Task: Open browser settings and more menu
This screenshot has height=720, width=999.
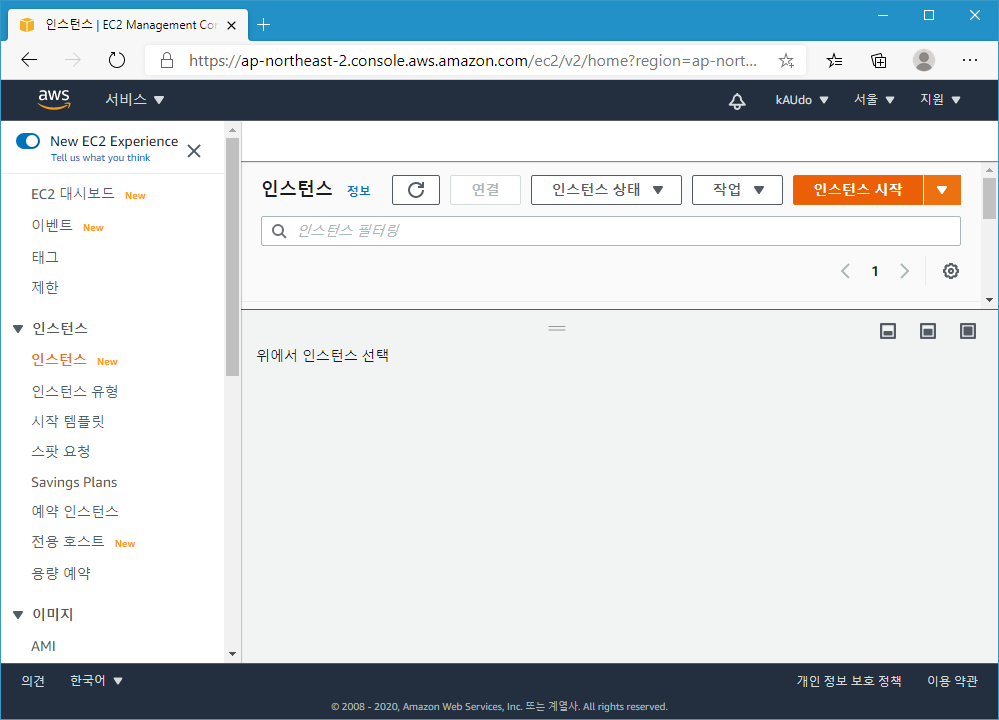Action: click(970, 61)
